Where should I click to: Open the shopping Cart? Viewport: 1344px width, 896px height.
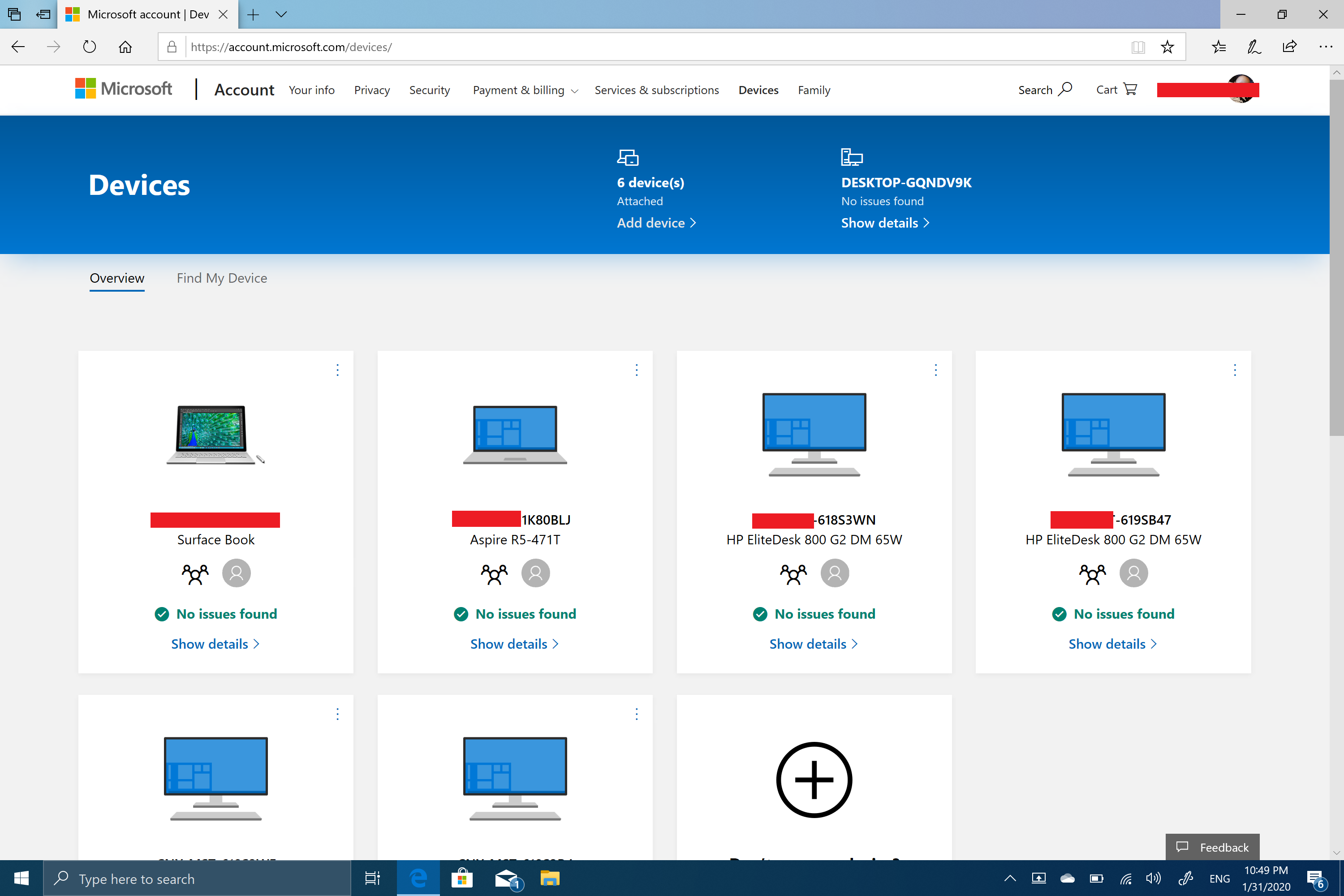tap(1116, 90)
